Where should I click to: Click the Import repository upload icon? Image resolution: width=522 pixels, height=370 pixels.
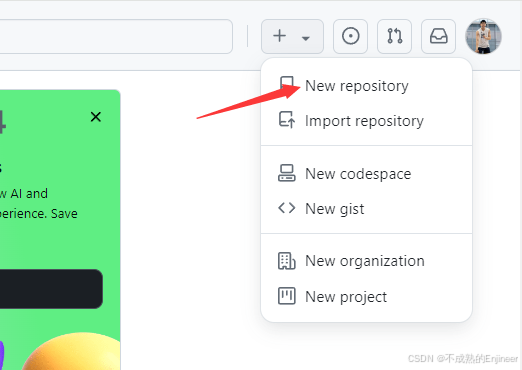(x=287, y=120)
